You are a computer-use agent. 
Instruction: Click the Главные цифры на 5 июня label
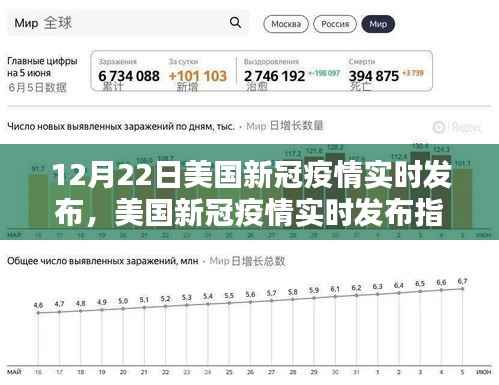pos(42,67)
